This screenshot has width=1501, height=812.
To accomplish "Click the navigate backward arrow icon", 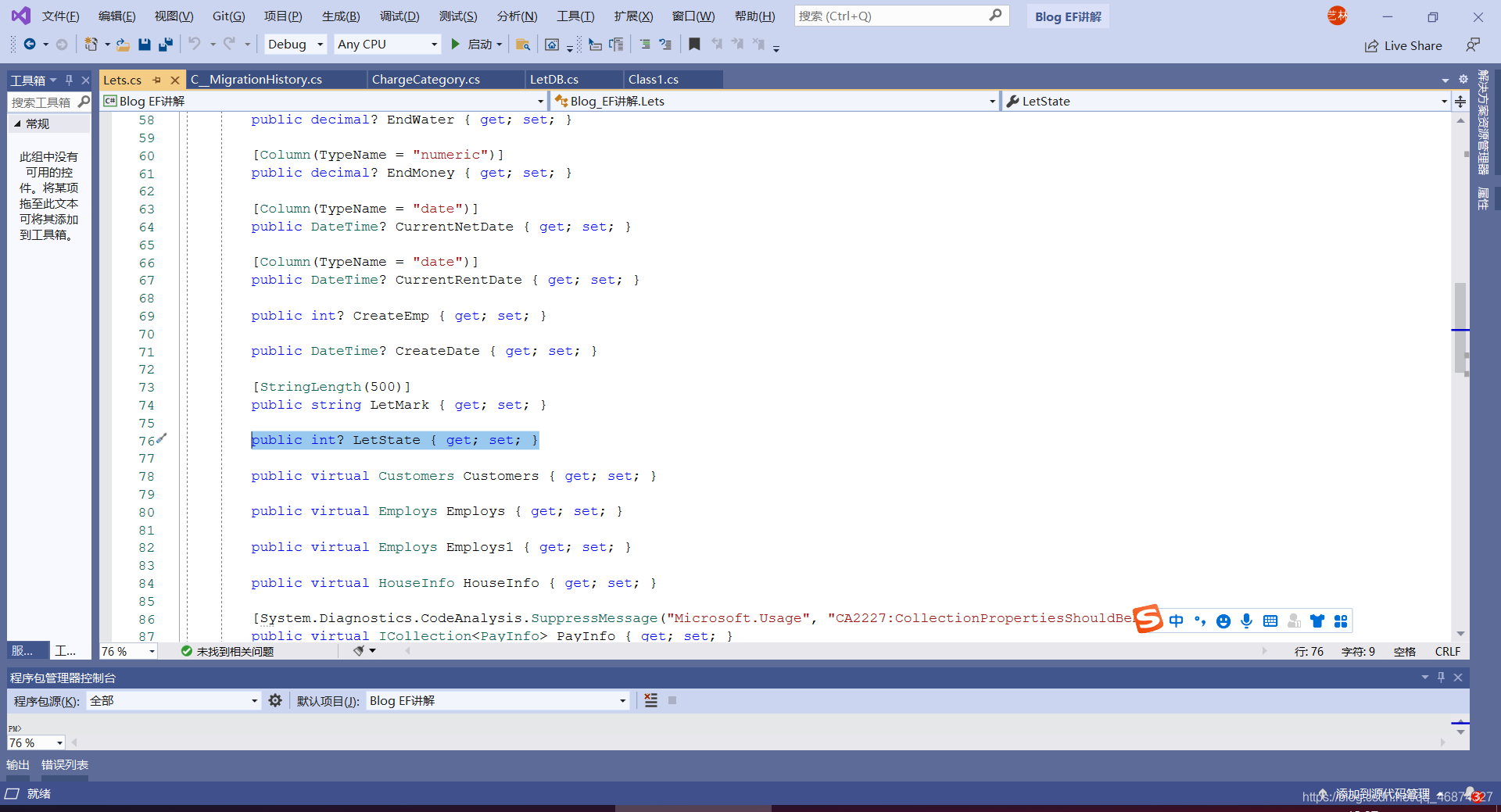I will point(30,45).
